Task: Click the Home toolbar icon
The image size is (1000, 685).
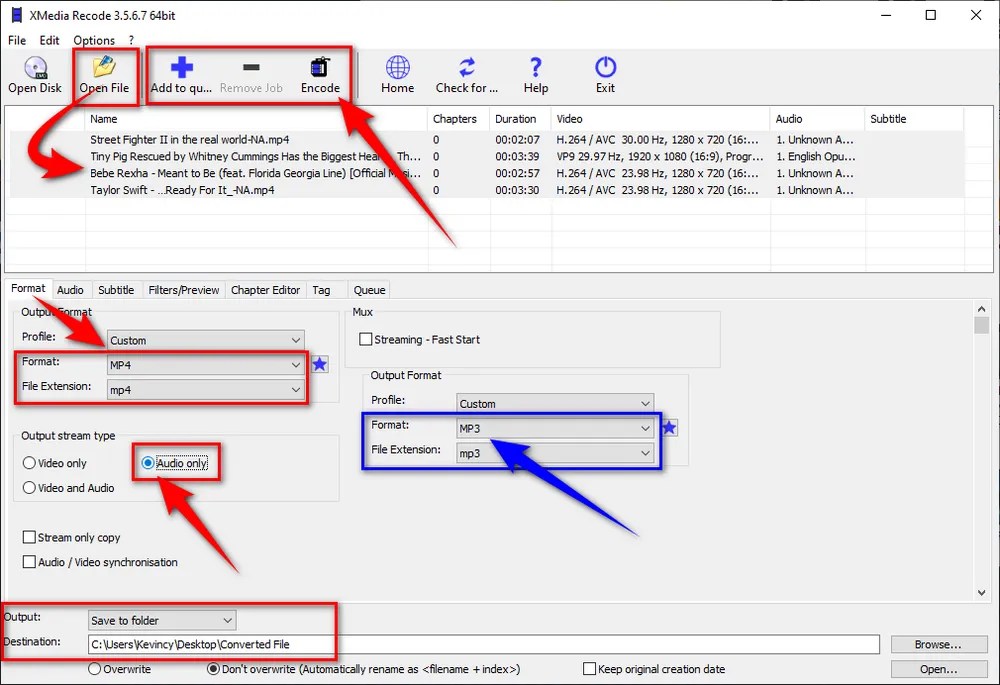Action: 397,72
